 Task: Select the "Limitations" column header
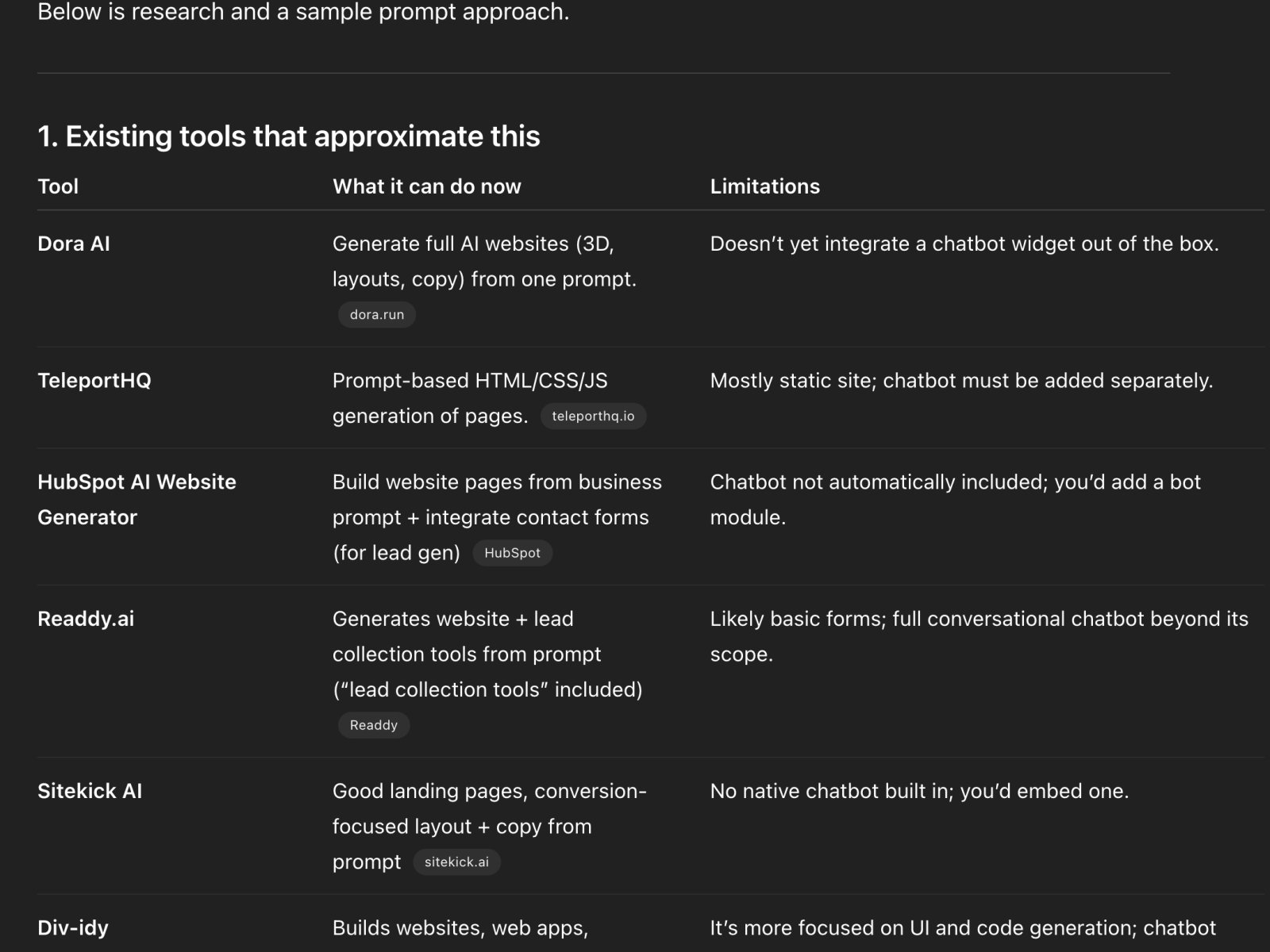764,186
